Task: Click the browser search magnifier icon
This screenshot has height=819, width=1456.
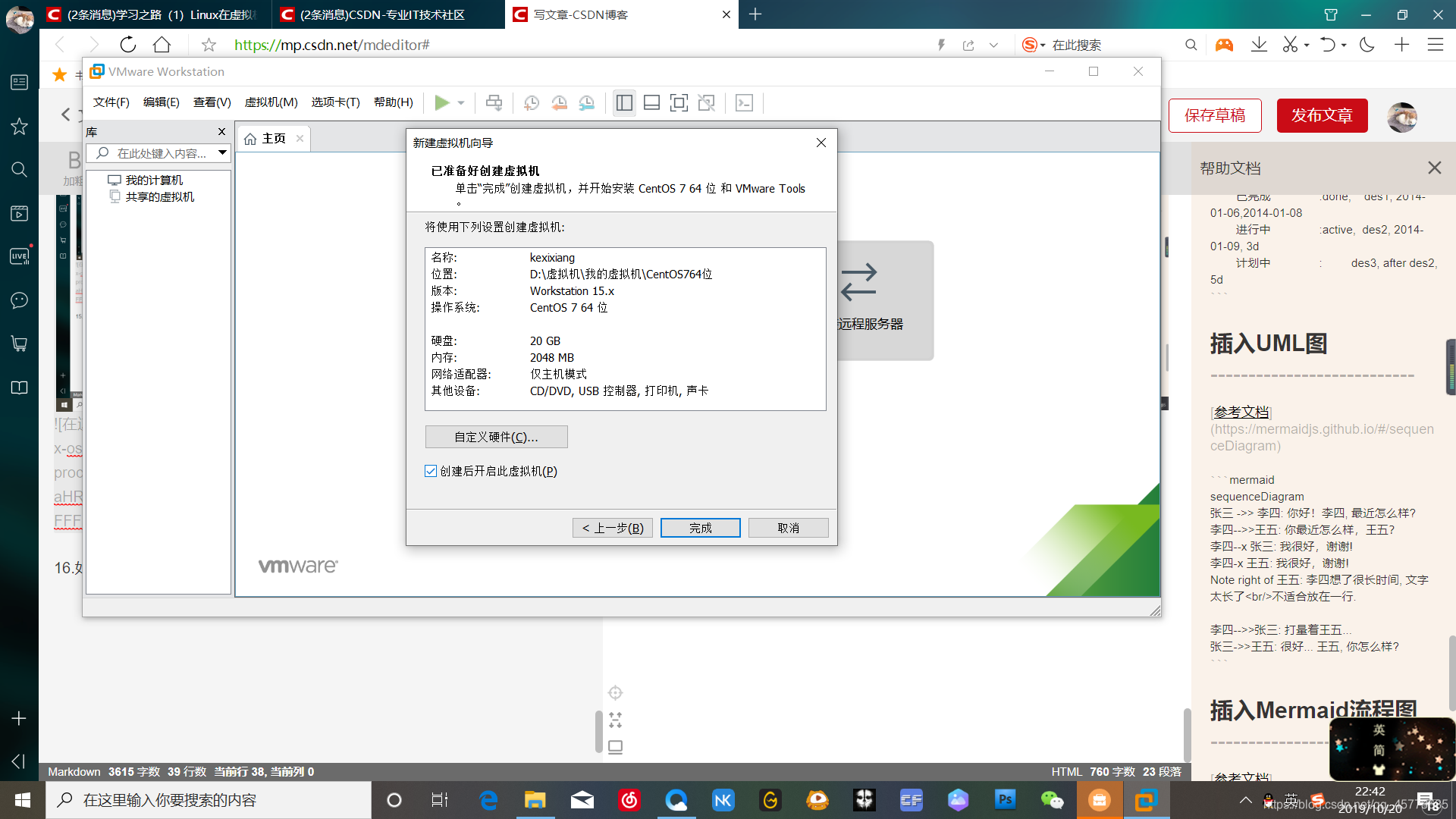Action: 1191,45
